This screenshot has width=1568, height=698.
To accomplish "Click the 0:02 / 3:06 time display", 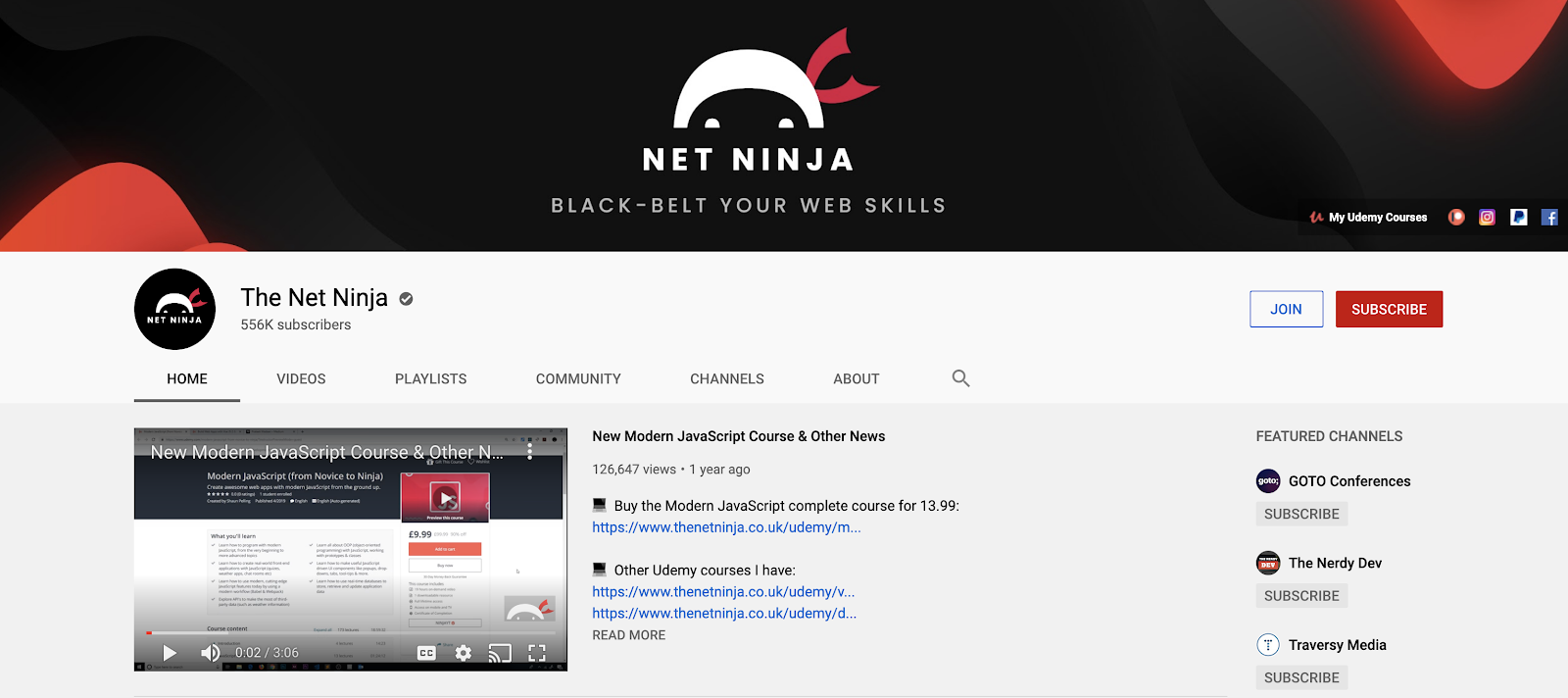I will [267, 653].
